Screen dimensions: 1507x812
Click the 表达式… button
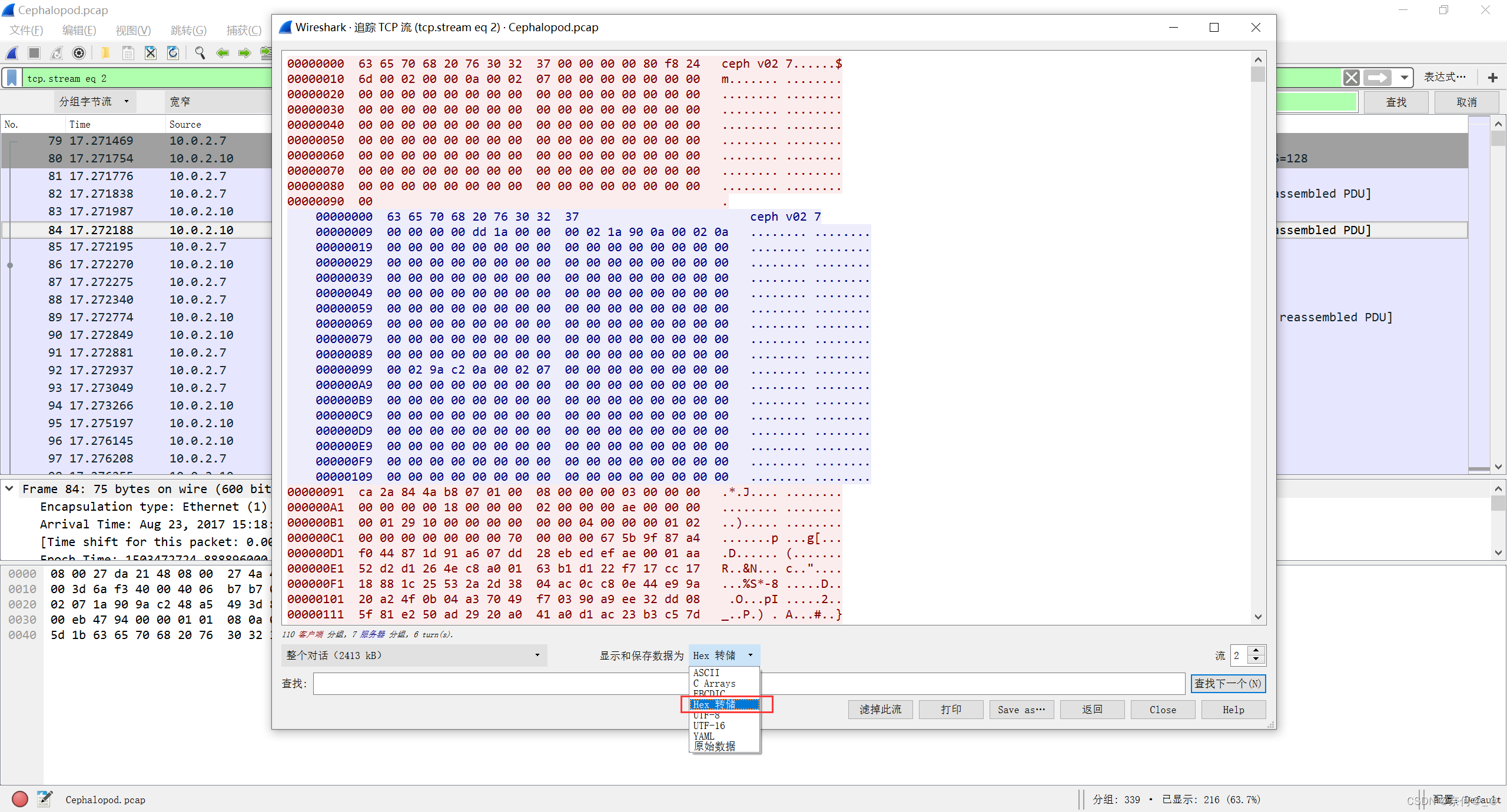click(1445, 77)
